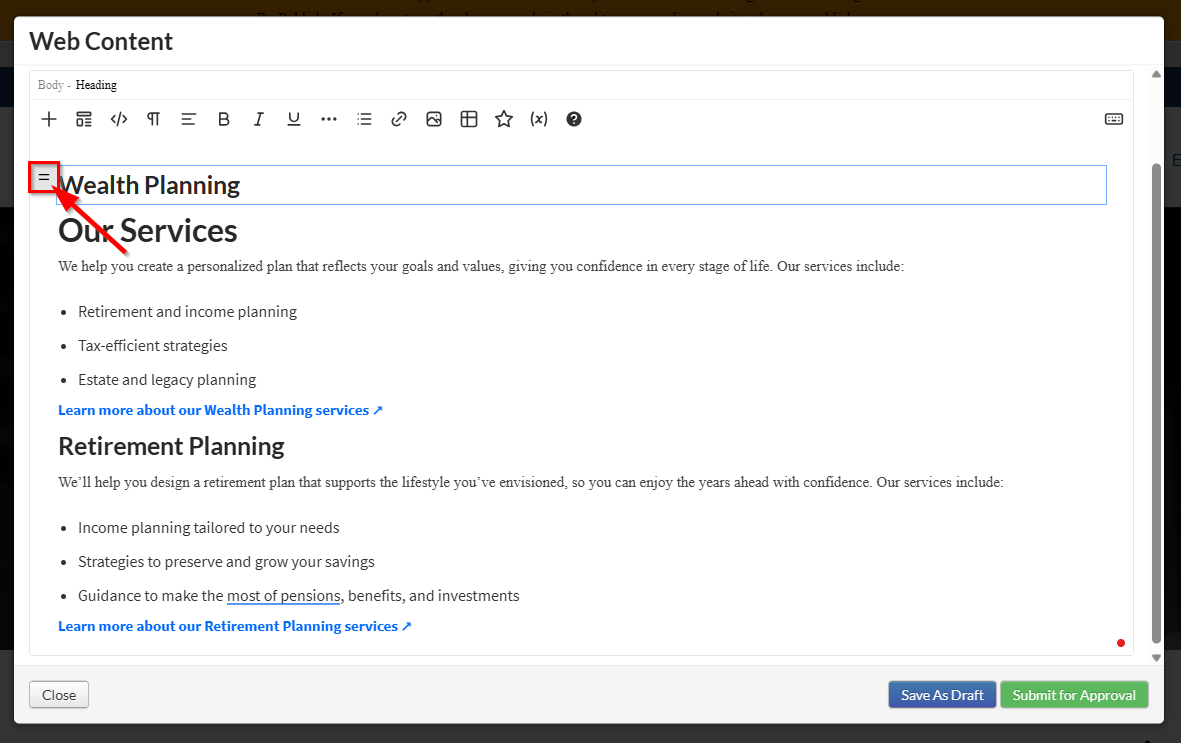
Task: Open the more formatting ellipsis menu
Action: pos(328,119)
